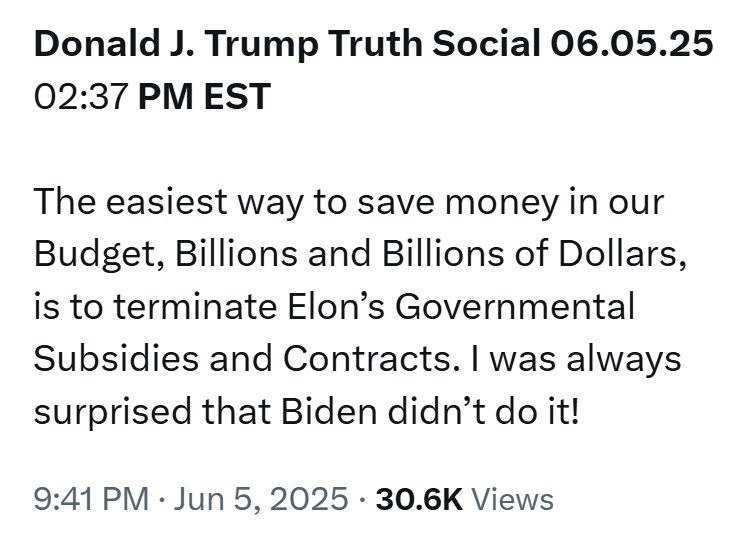Open the 30.6K Views count

464,499
